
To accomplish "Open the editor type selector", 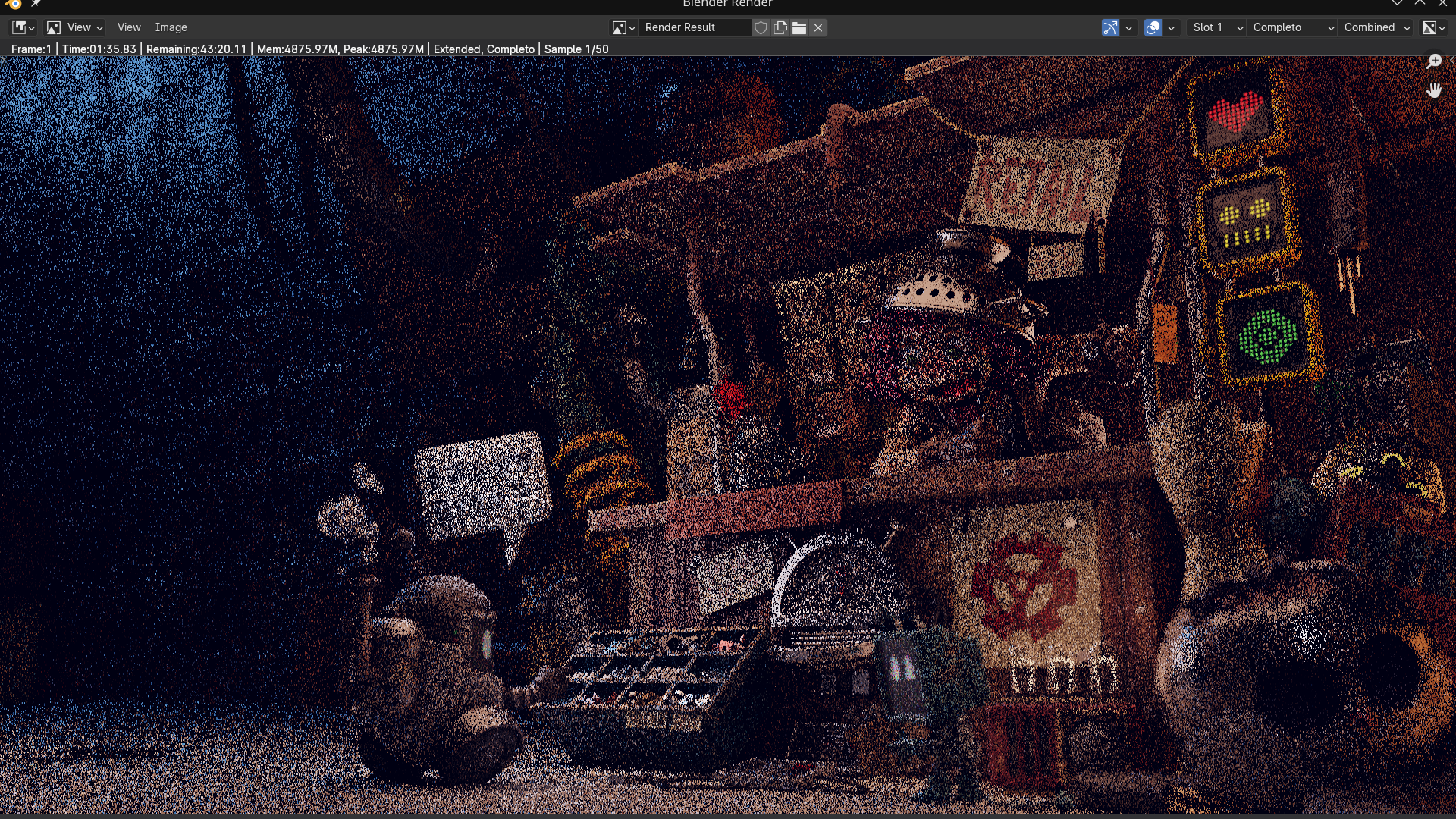I will [24, 27].
